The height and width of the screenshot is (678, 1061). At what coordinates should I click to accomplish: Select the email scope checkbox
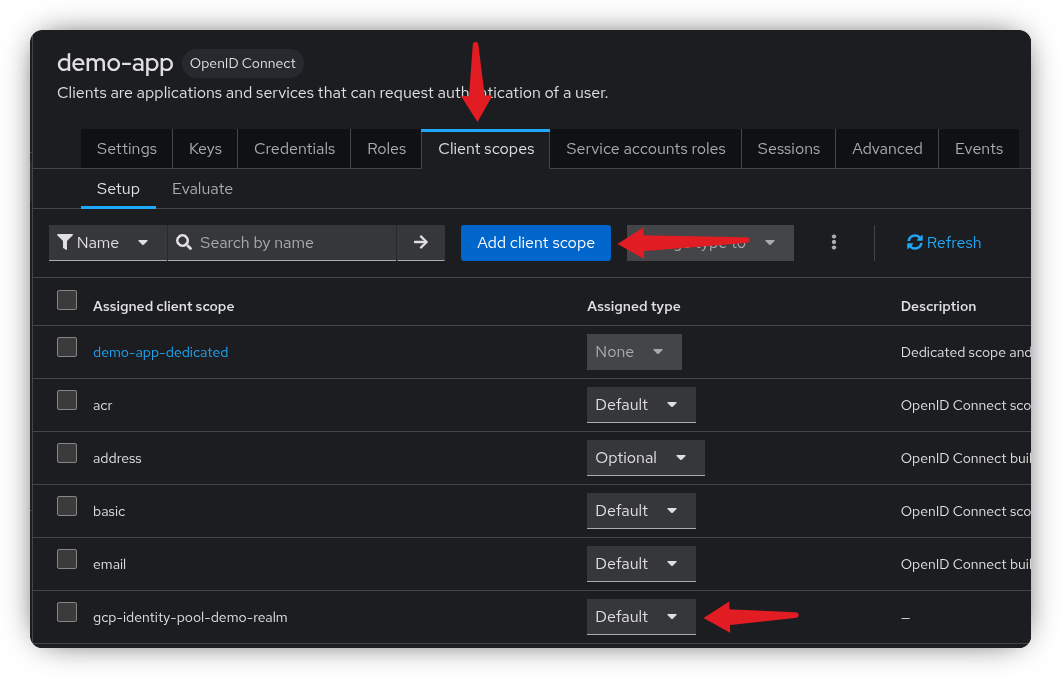(x=67, y=559)
